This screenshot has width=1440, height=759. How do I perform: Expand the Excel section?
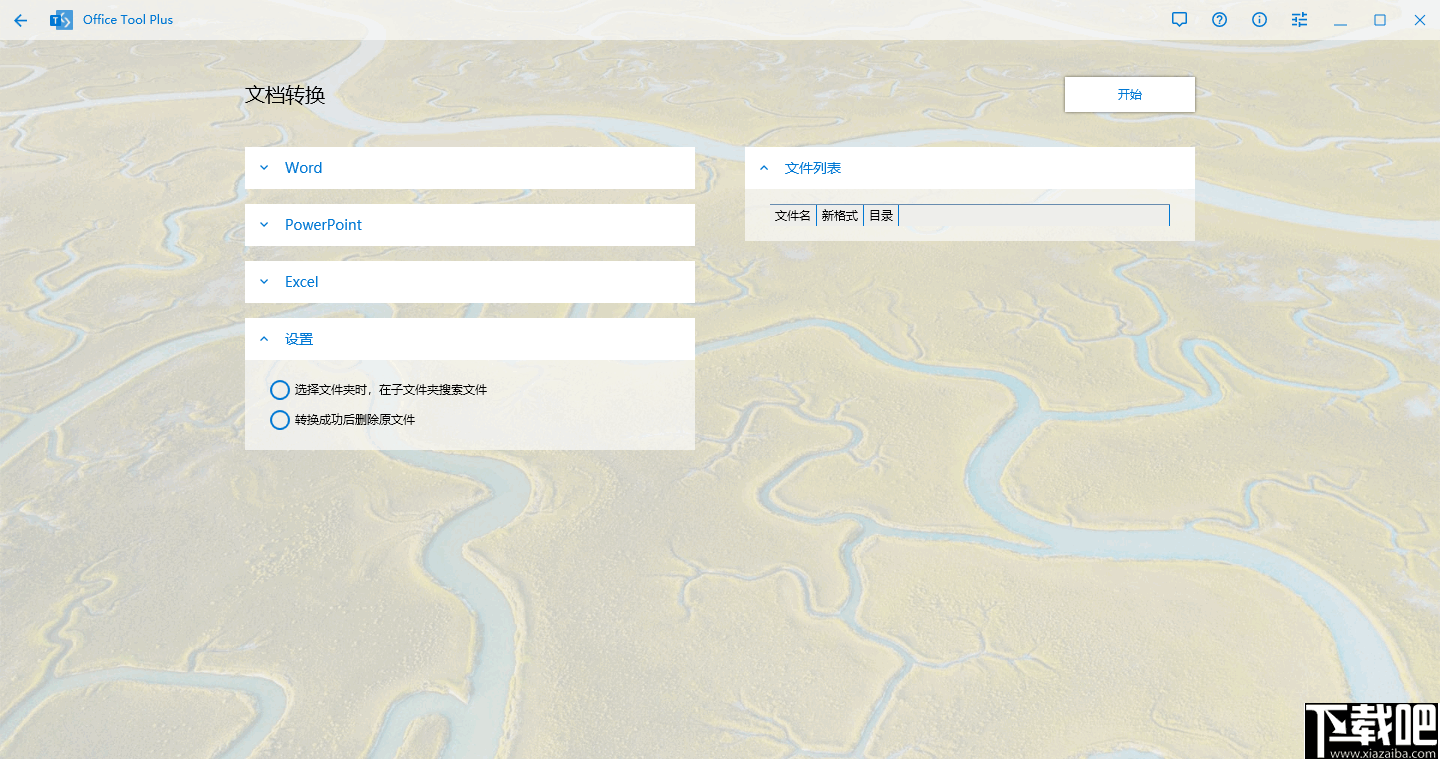pyautogui.click(x=470, y=282)
